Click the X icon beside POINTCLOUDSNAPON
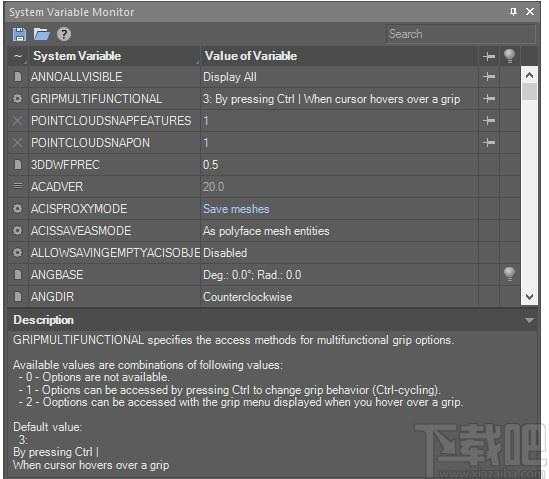549x479 pixels. click(18, 143)
